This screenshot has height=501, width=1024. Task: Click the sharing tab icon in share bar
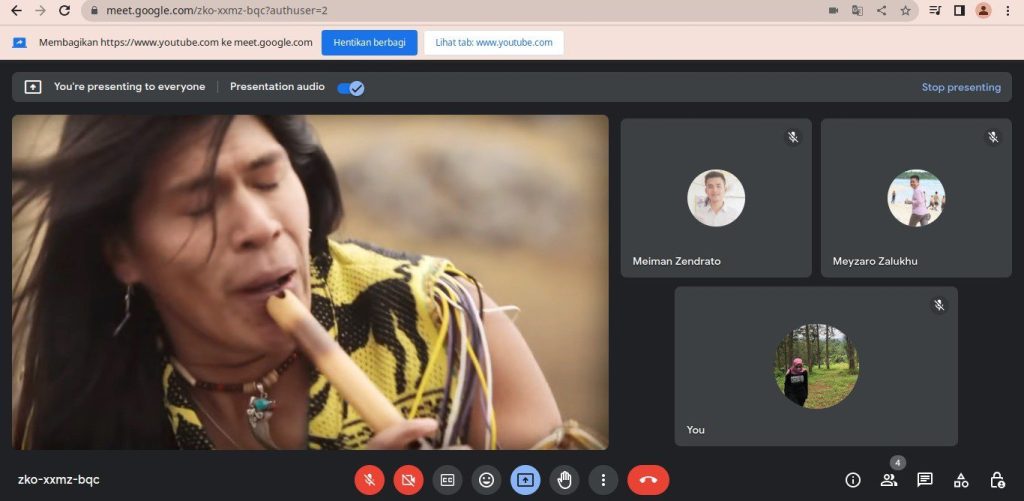point(20,42)
